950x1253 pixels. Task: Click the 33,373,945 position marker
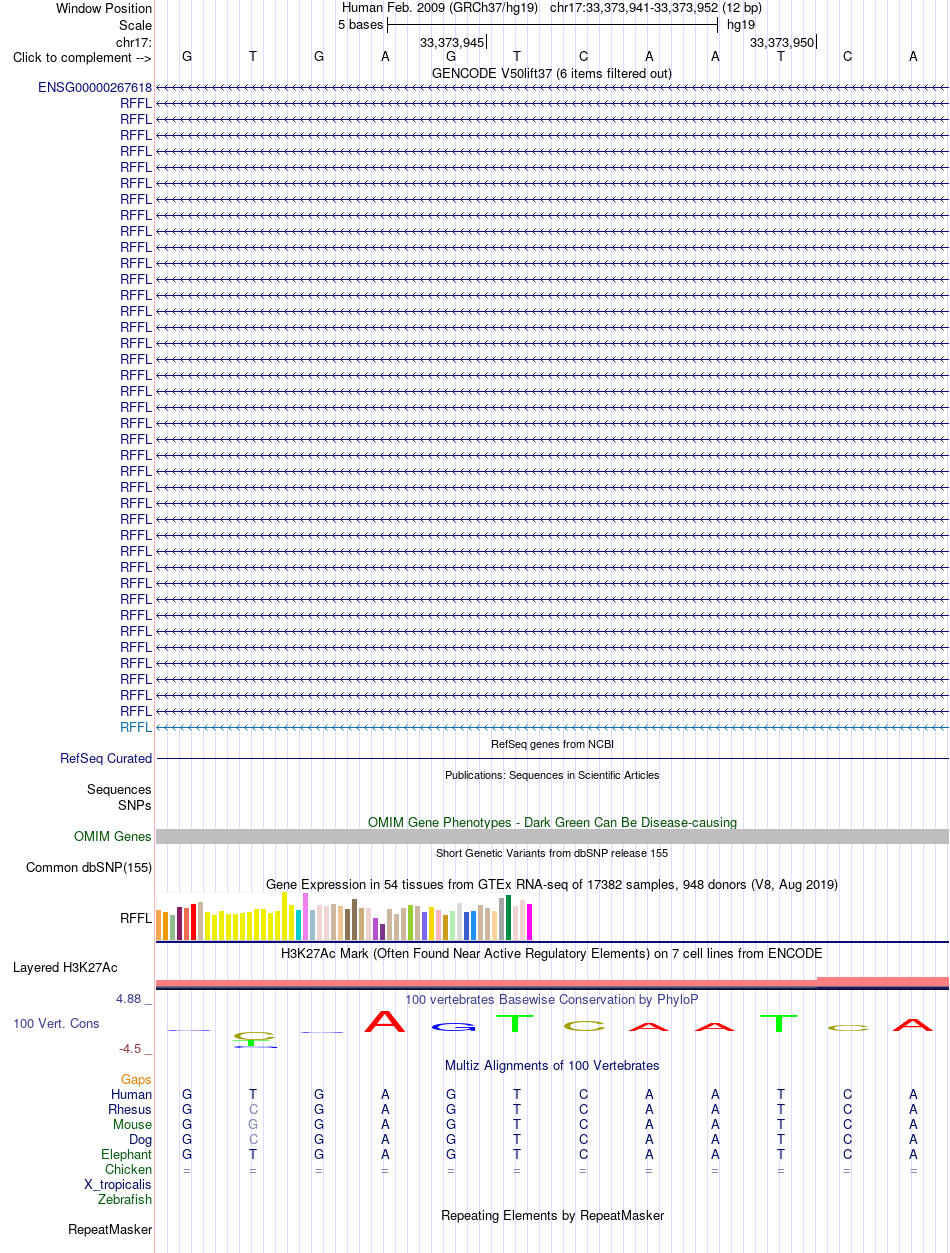[x=452, y=42]
